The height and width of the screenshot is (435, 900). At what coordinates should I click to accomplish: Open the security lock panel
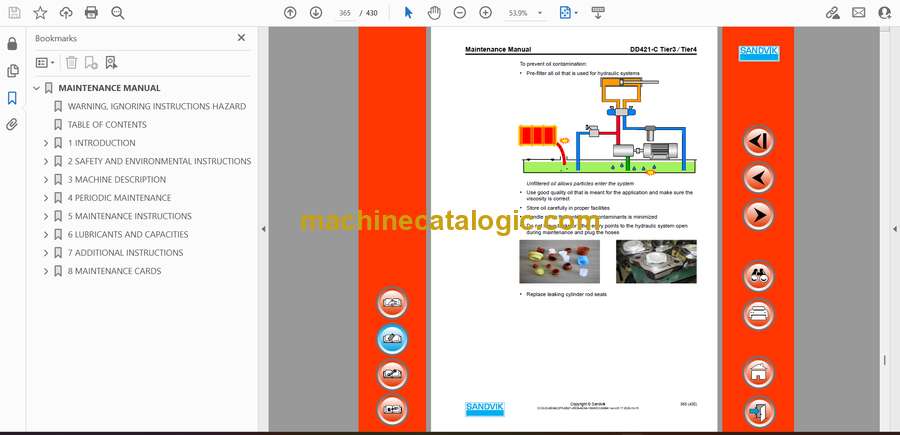pos(12,44)
